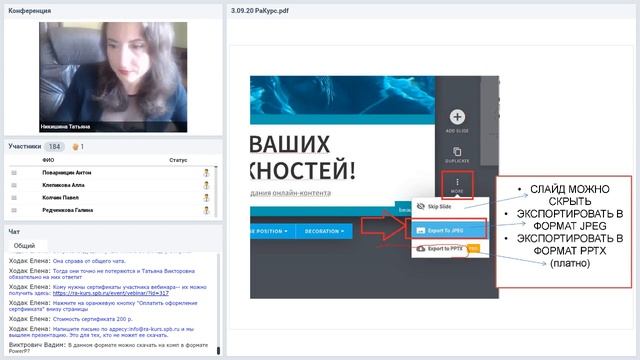Click the presenter webcam video

(113, 77)
